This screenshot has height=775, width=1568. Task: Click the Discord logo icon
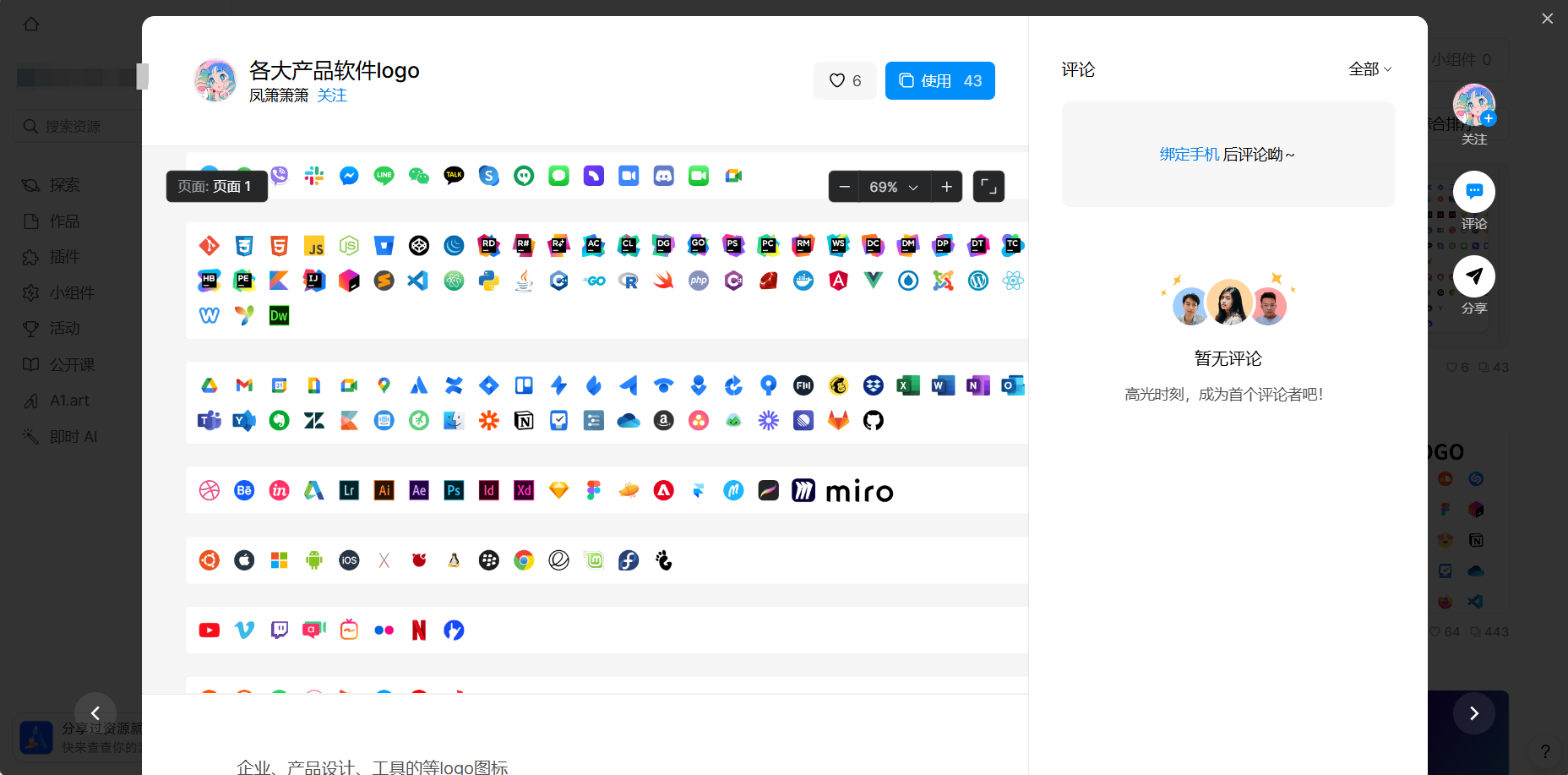click(x=664, y=176)
